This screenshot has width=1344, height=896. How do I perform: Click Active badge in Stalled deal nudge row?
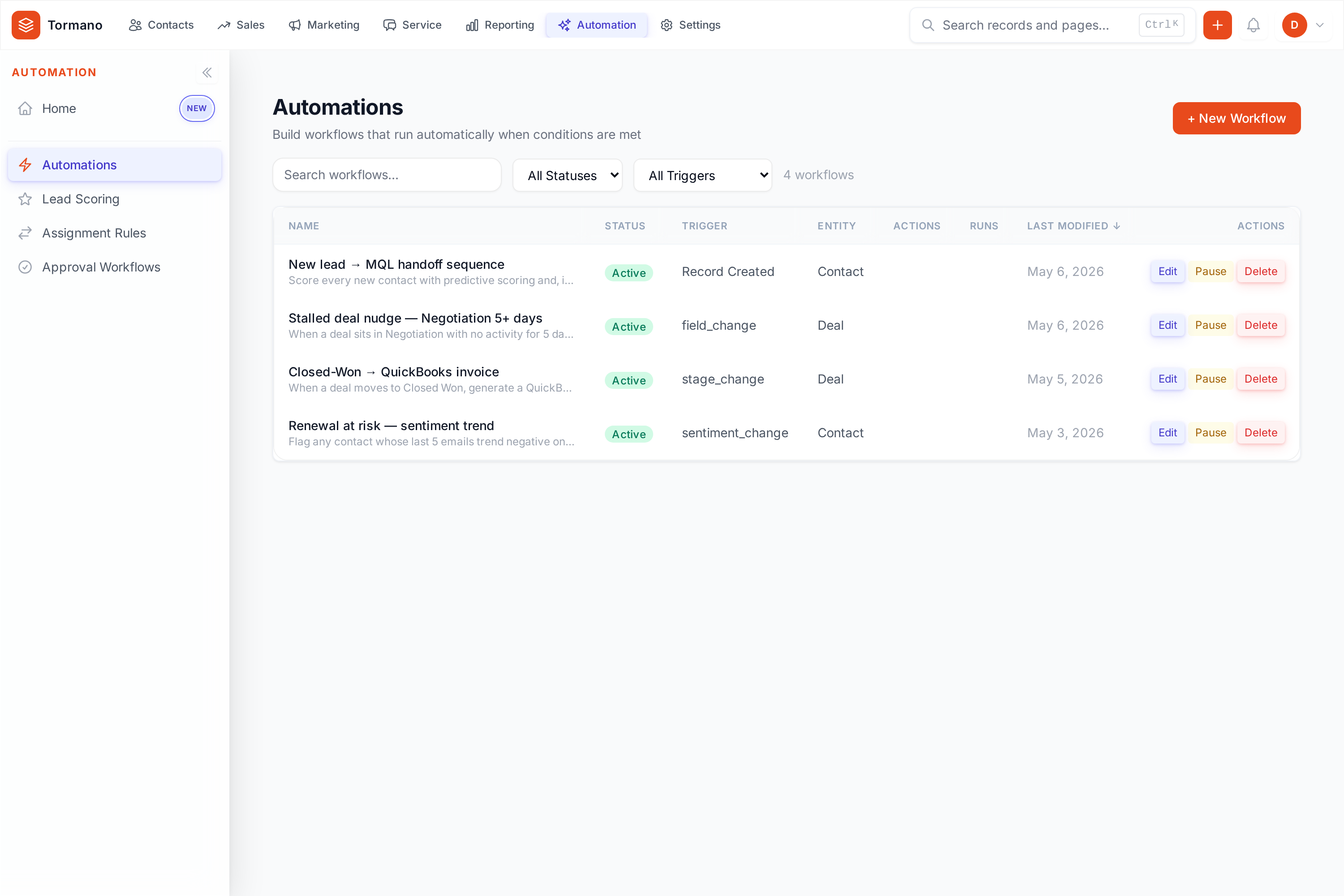(629, 326)
